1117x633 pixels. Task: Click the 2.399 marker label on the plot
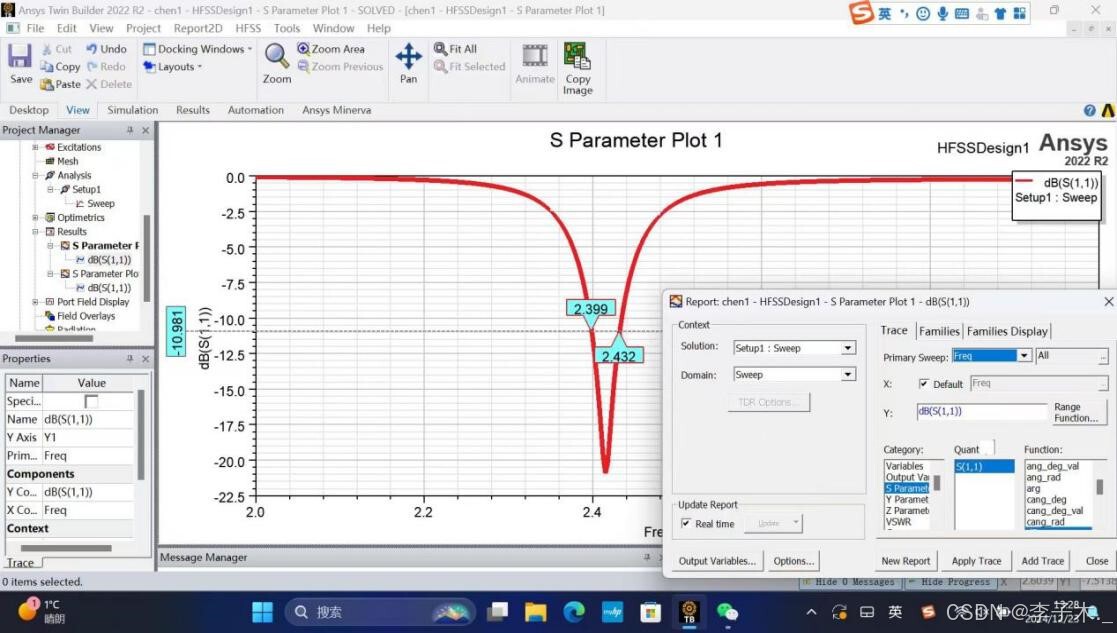591,309
